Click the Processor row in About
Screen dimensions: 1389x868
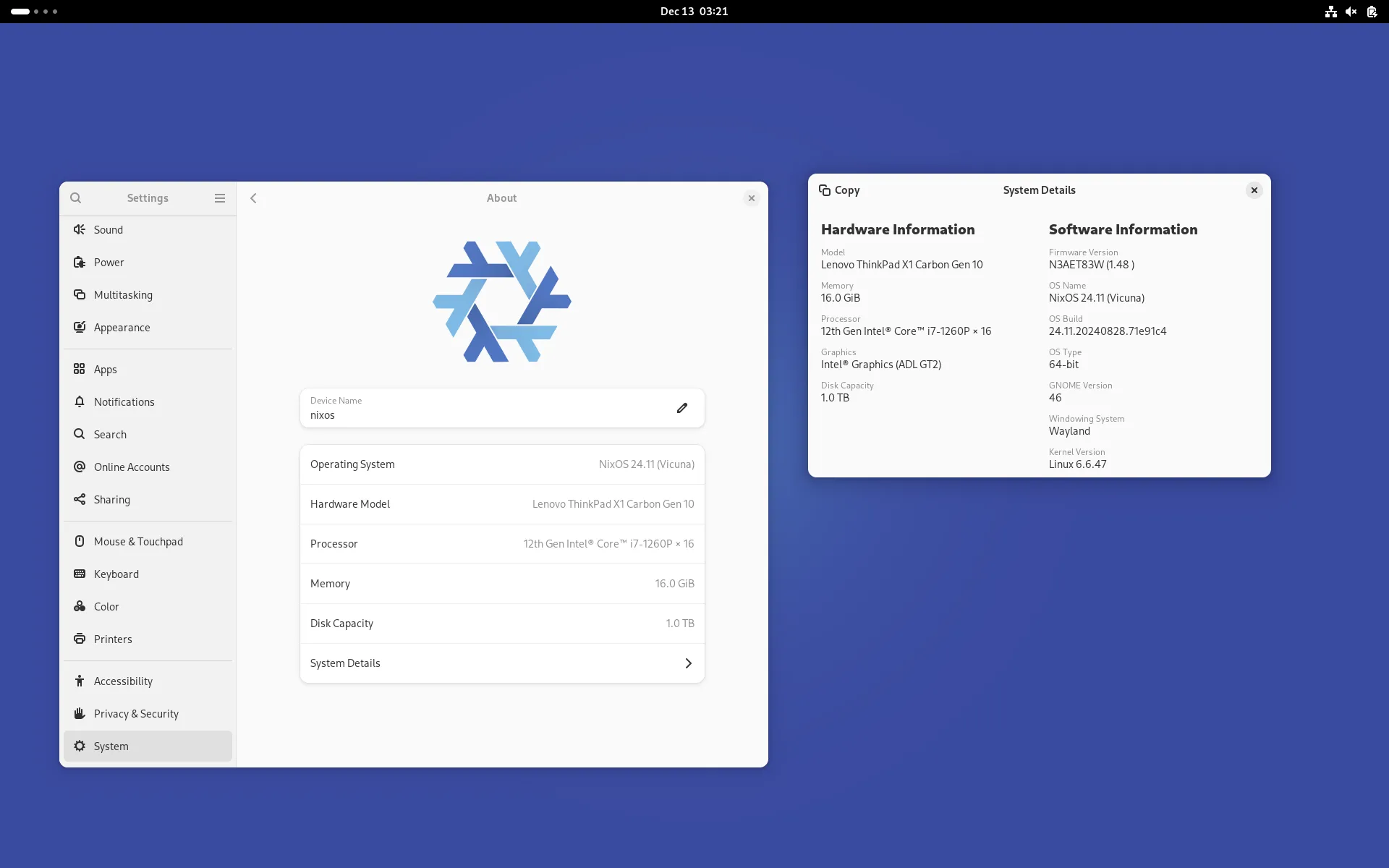coord(502,544)
